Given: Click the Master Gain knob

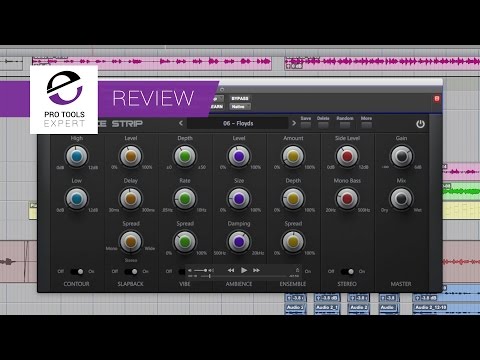Looking at the screenshot, I should 401,156.
